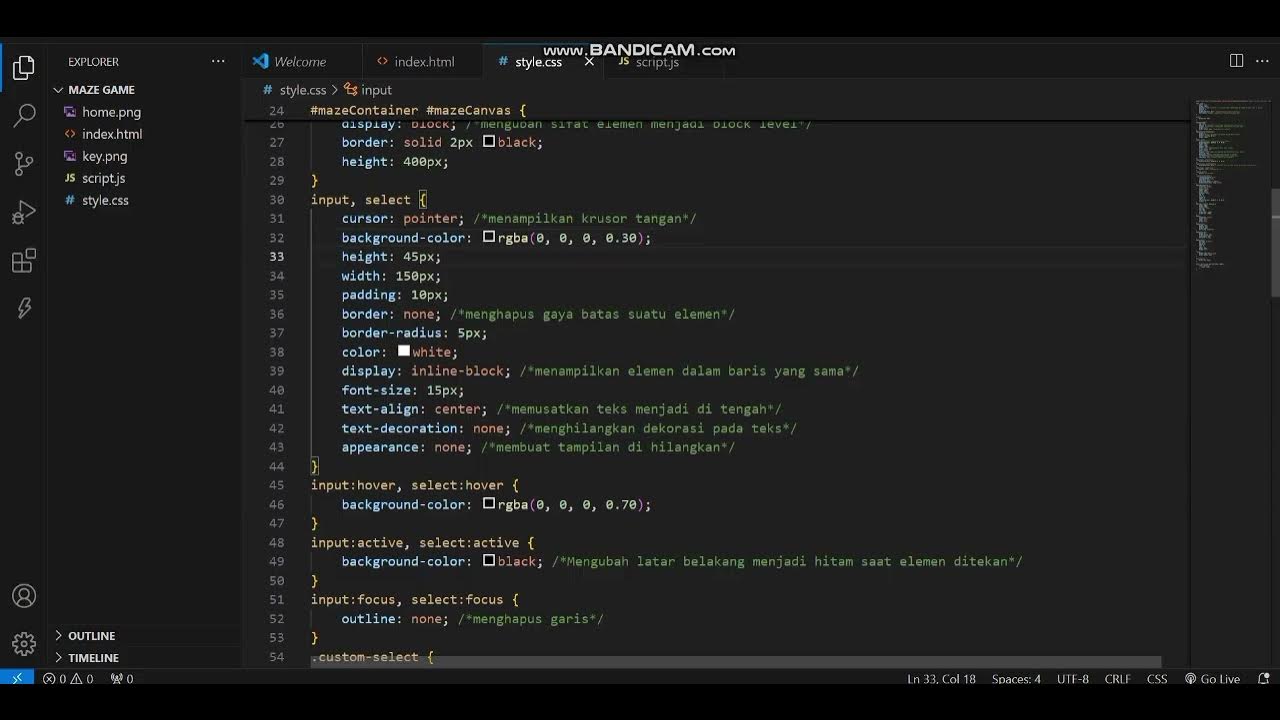The width and height of the screenshot is (1280, 720).
Task: Open index.html from the explorer
Action: tap(112, 134)
